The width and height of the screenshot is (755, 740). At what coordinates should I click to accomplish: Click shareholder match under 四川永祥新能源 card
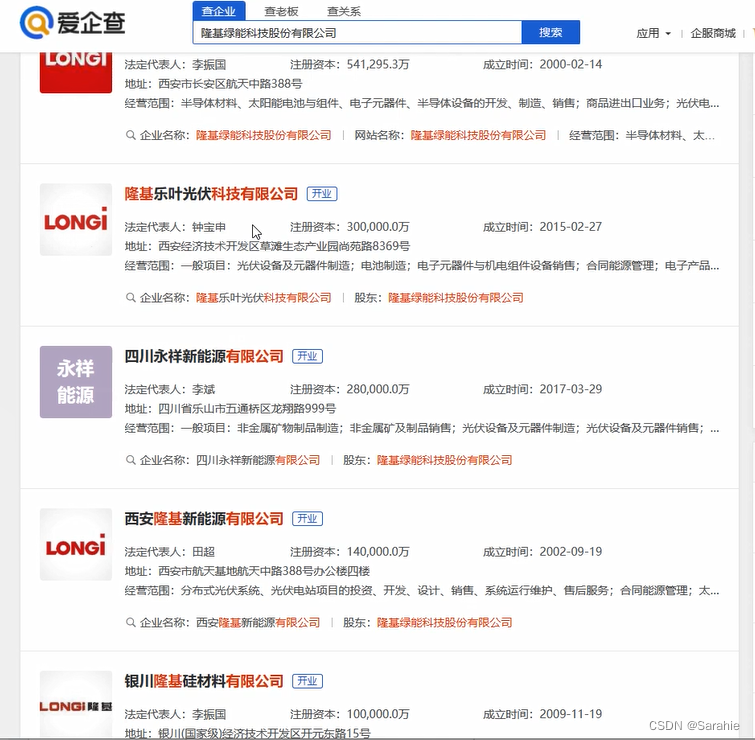click(444, 460)
